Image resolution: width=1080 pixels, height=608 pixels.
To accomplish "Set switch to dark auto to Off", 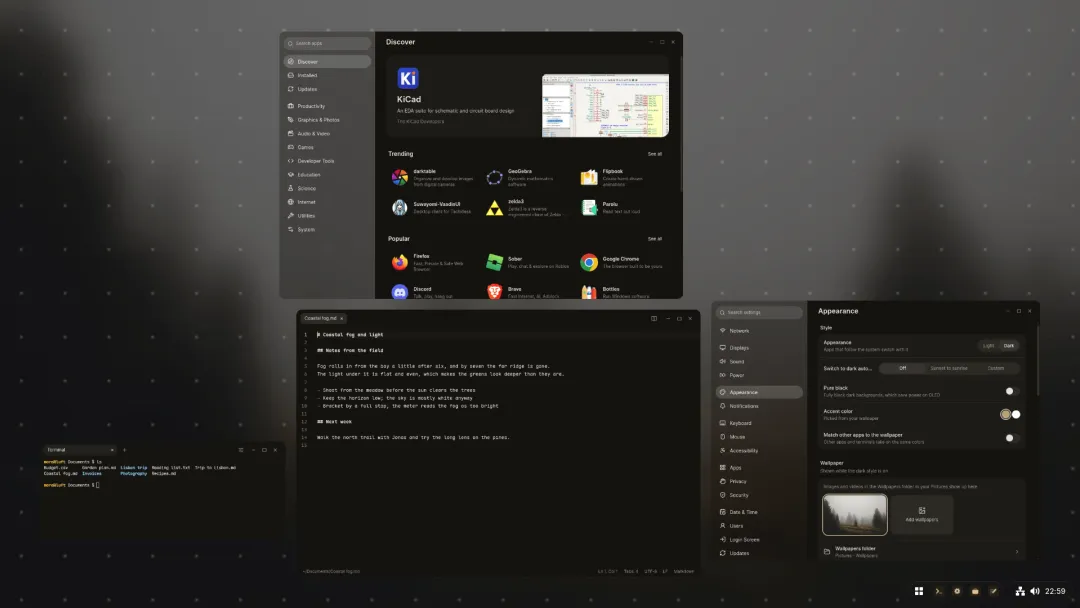I will [x=902, y=368].
